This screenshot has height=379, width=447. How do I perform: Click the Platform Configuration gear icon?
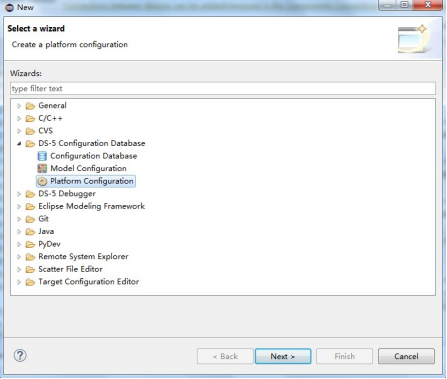pos(42,181)
